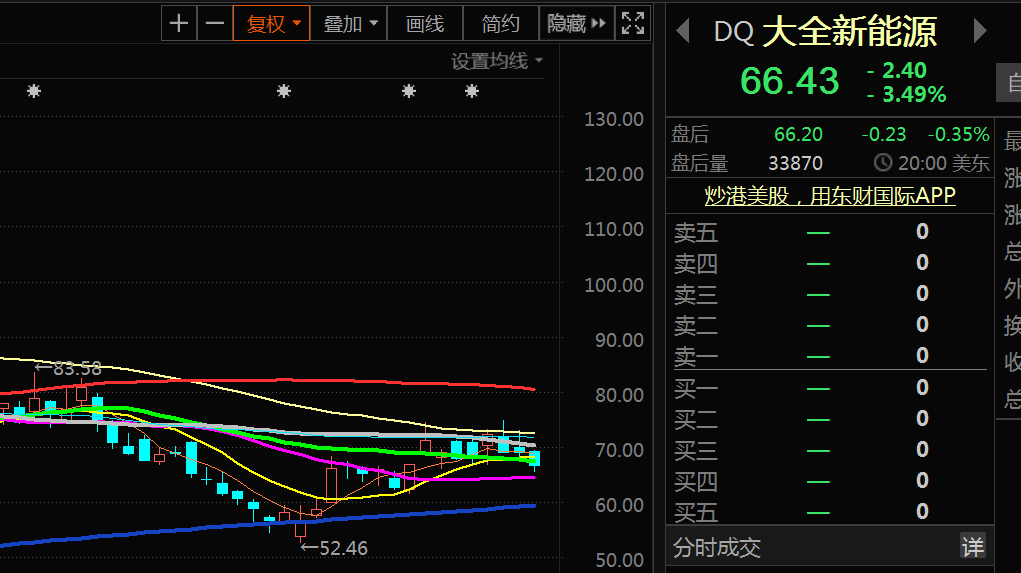Click after-hours price 66.20
The image size is (1021, 573).
tap(798, 135)
